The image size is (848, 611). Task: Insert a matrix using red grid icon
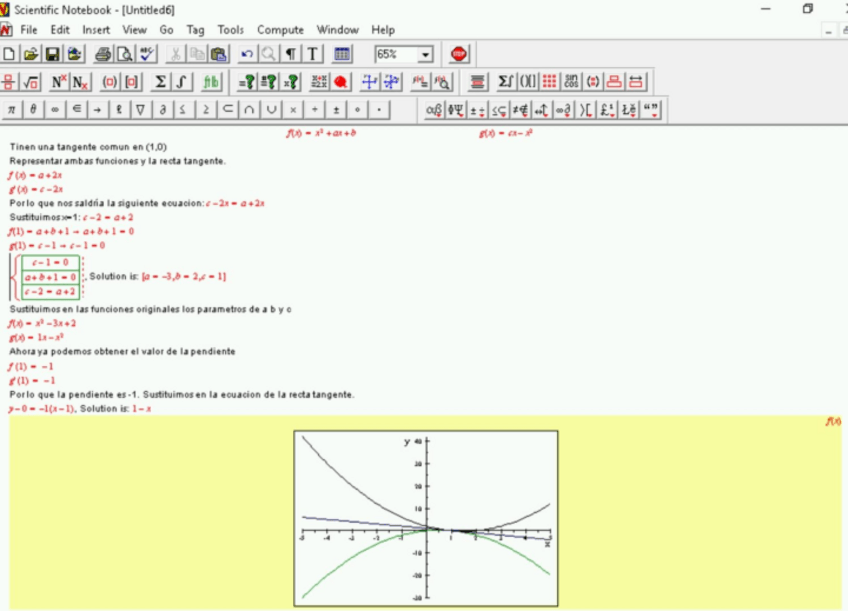(549, 82)
